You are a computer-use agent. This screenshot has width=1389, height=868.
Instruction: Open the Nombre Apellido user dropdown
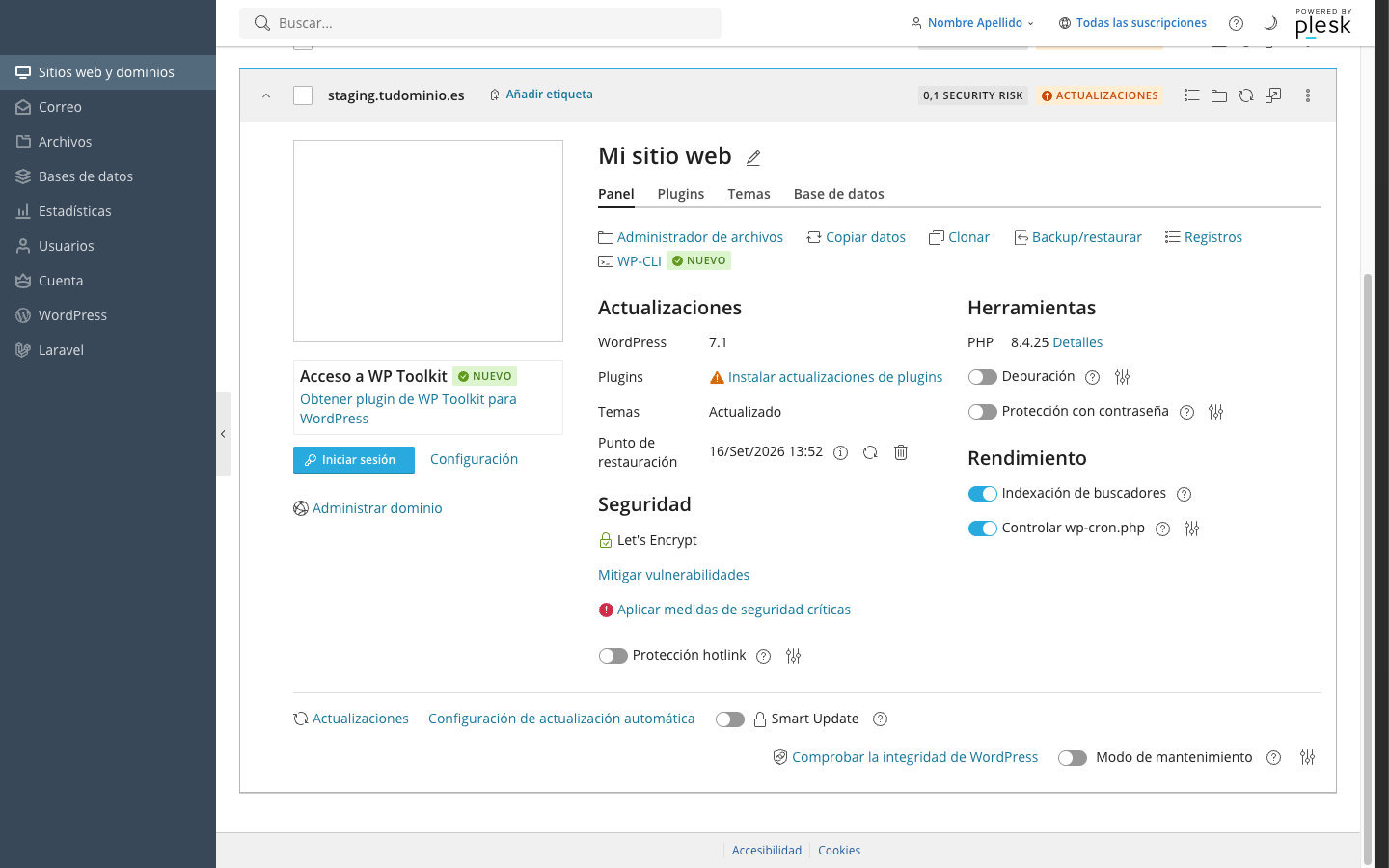(972, 23)
